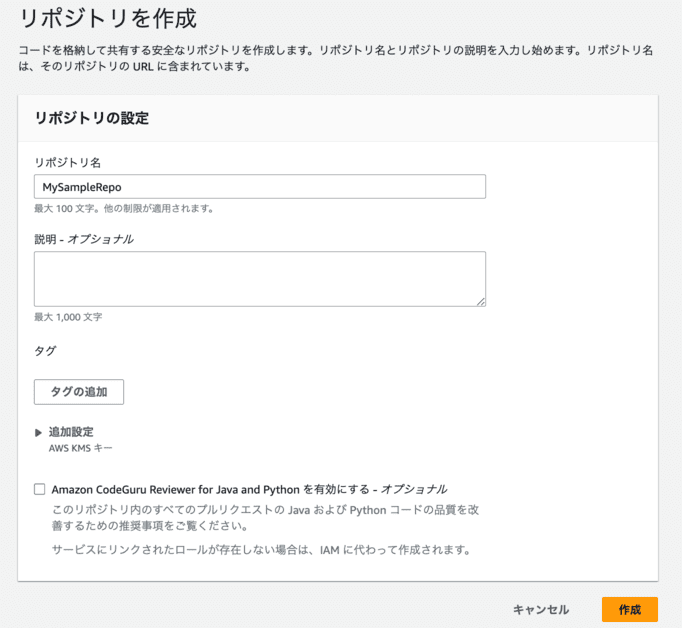Click the リポジトリを作成 page heading
The image size is (682, 628).
pos(108,18)
